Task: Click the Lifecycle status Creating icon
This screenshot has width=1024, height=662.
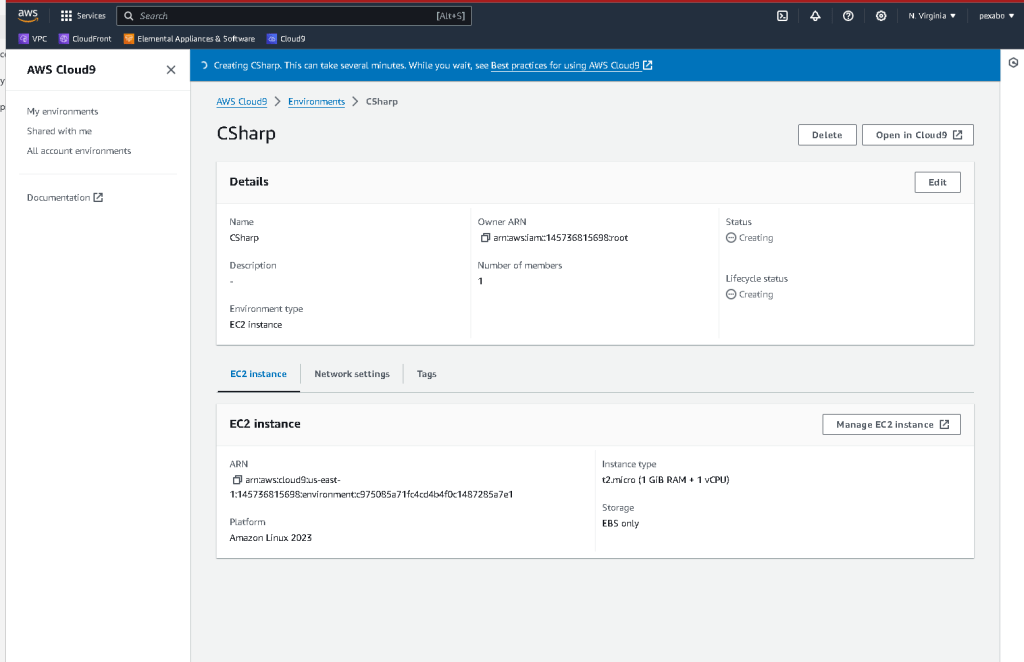Action: pos(731,294)
